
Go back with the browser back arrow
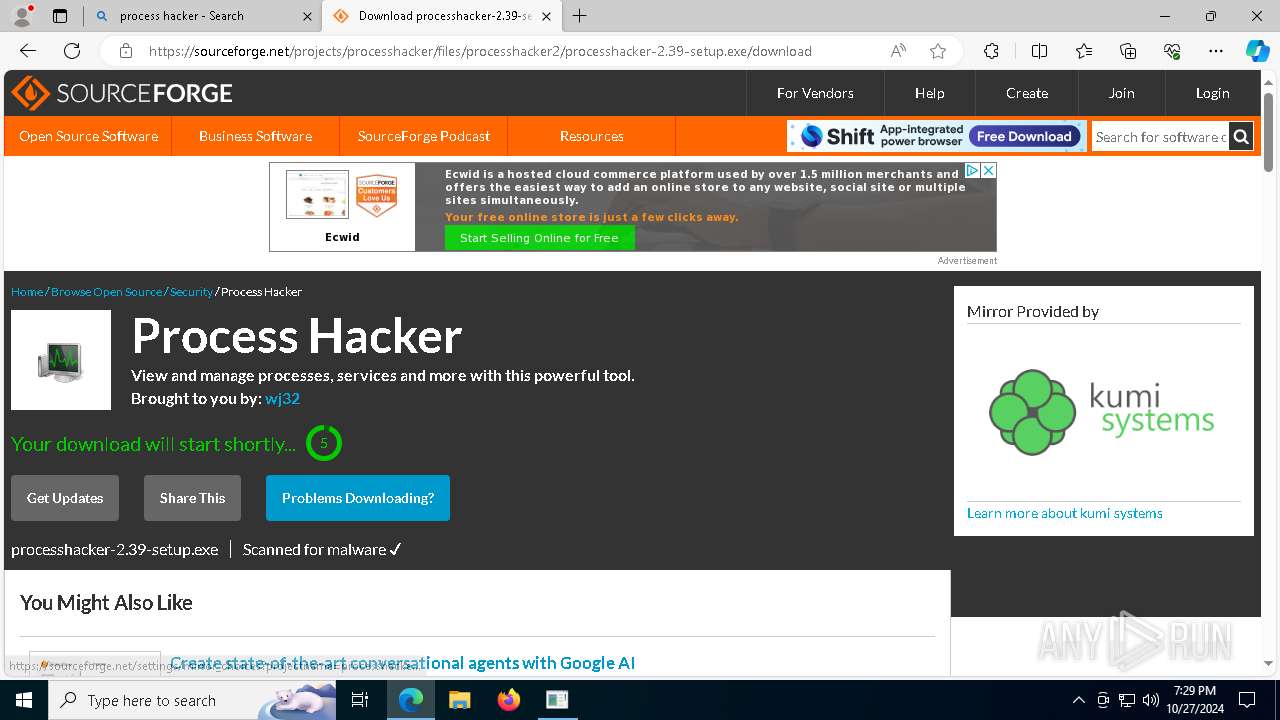(28, 51)
